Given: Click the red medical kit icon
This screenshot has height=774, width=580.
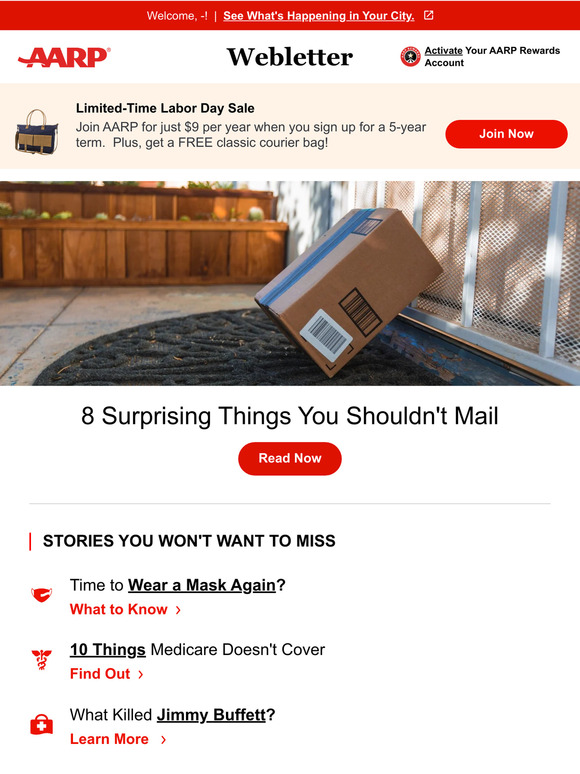Looking at the screenshot, I should click(x=41, y=725).
